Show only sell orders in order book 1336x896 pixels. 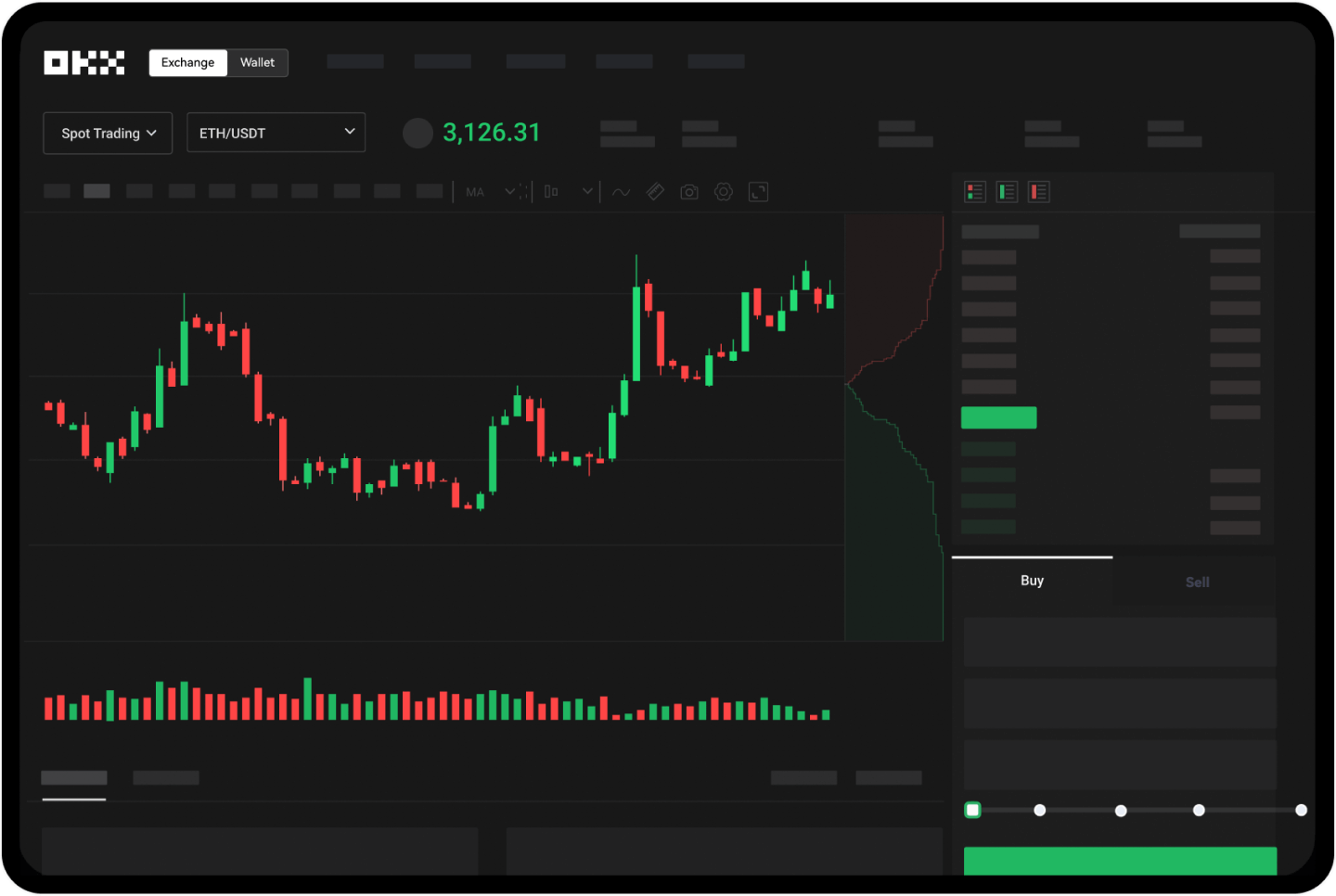coord(1039,192)
